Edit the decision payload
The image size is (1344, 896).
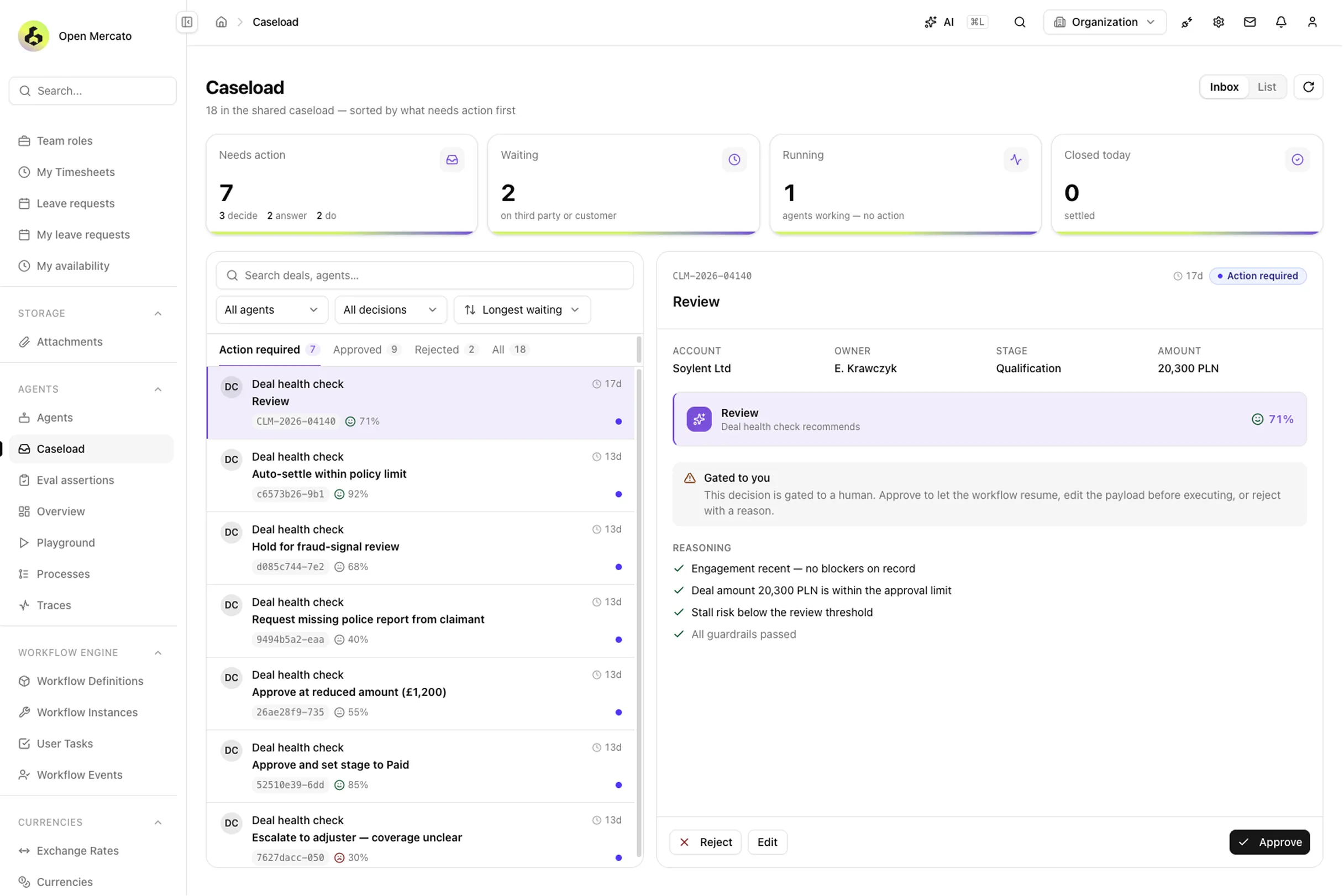[x=767, y=842]
